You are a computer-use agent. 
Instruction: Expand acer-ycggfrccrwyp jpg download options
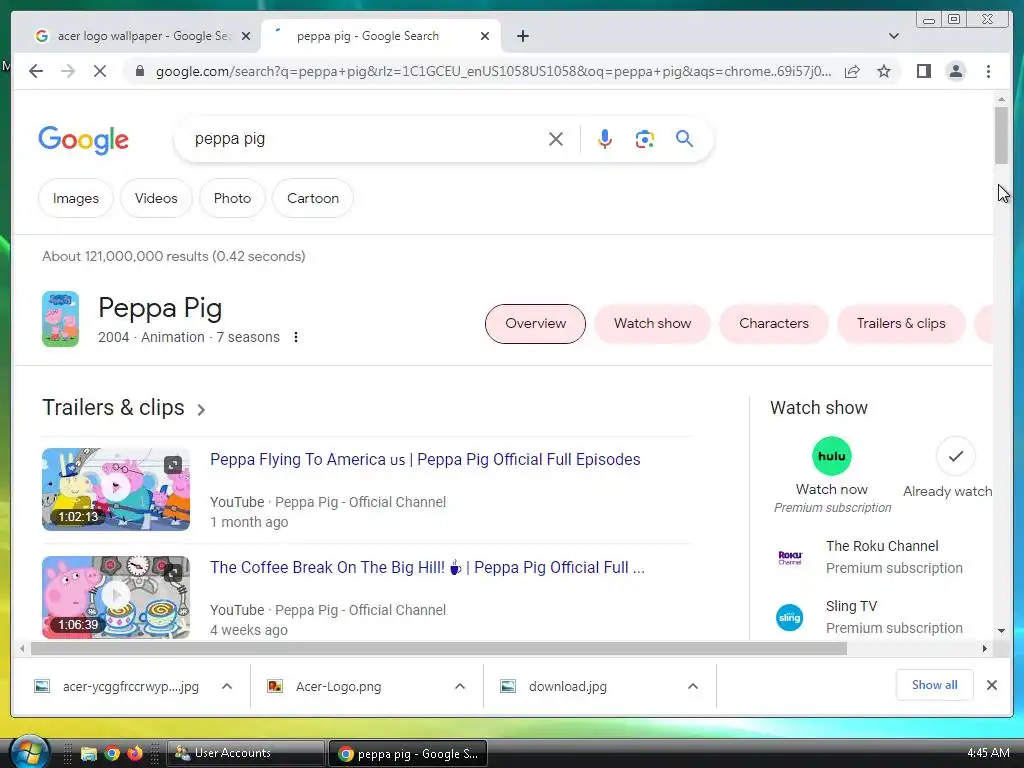[227, 686]
